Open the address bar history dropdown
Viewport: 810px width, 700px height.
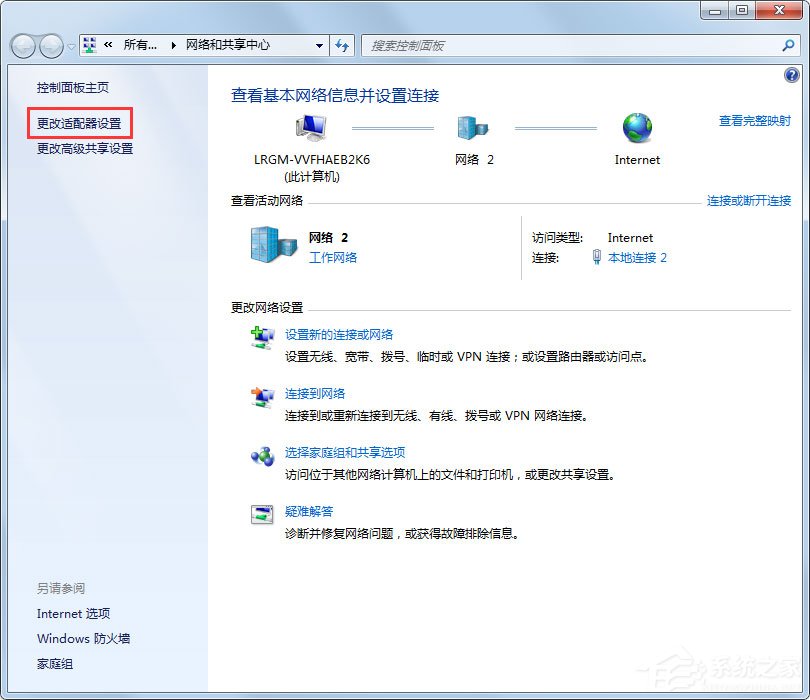coord(322,45)
